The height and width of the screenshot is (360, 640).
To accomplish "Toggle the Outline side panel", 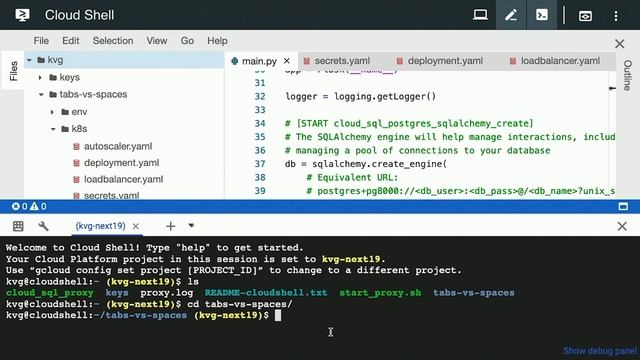I will click(x=627, y=75).
